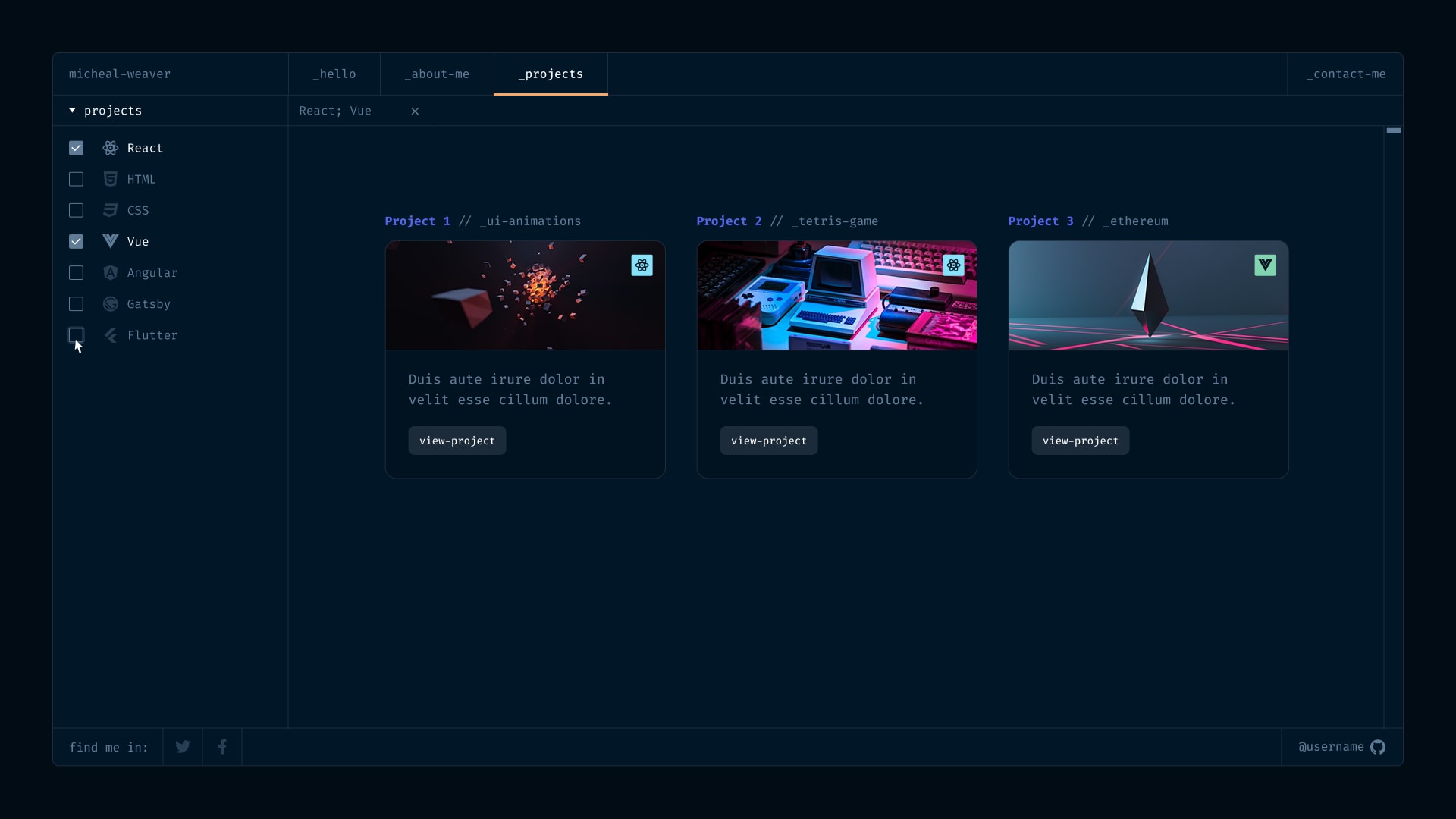Screen dimensions: 1456x819
Task: Enable the HTML filter checkbox
Action: pyautogui.click(x=76, y=179)
